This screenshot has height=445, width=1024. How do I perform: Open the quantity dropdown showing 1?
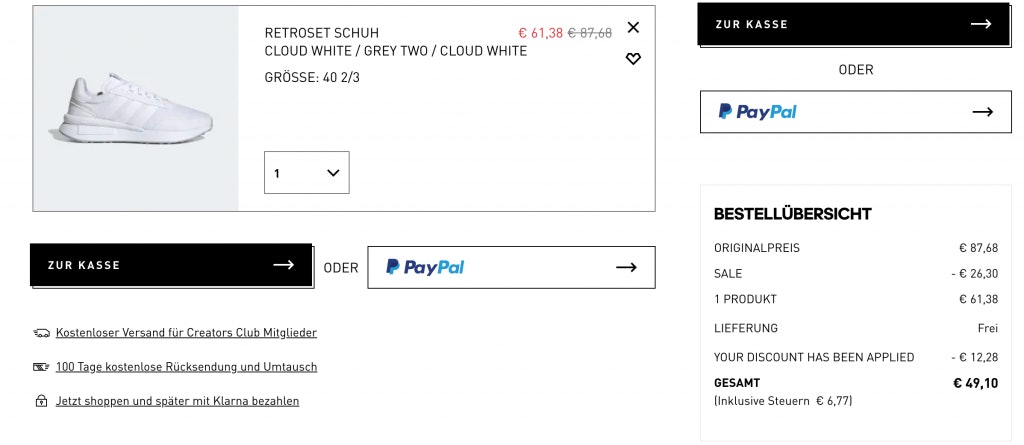306,173
